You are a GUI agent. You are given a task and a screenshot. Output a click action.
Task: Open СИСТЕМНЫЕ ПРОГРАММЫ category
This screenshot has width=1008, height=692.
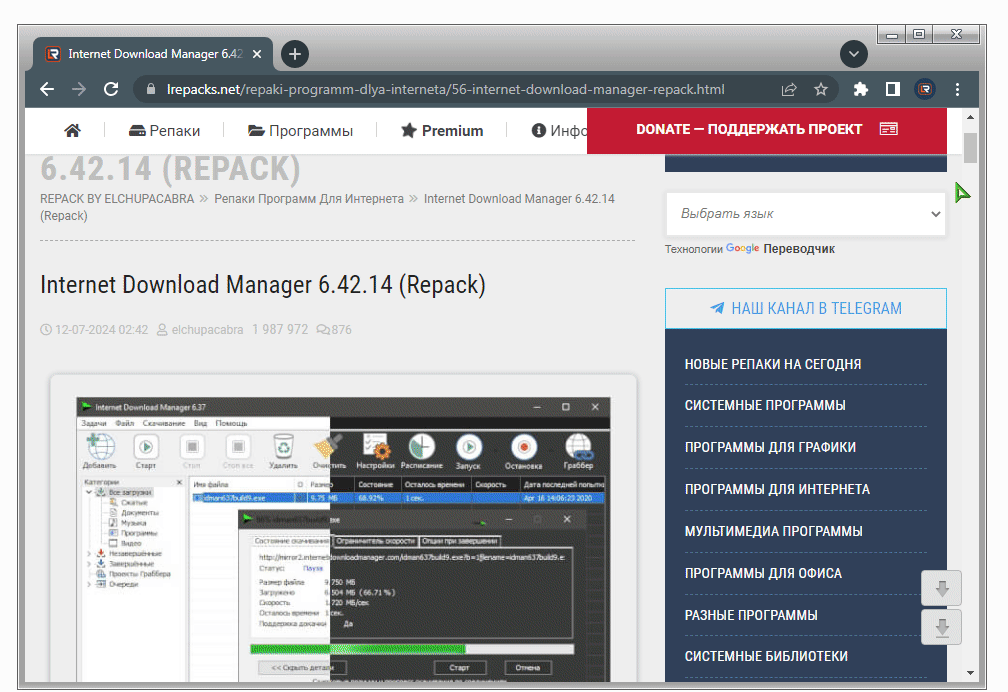point(765,406)
